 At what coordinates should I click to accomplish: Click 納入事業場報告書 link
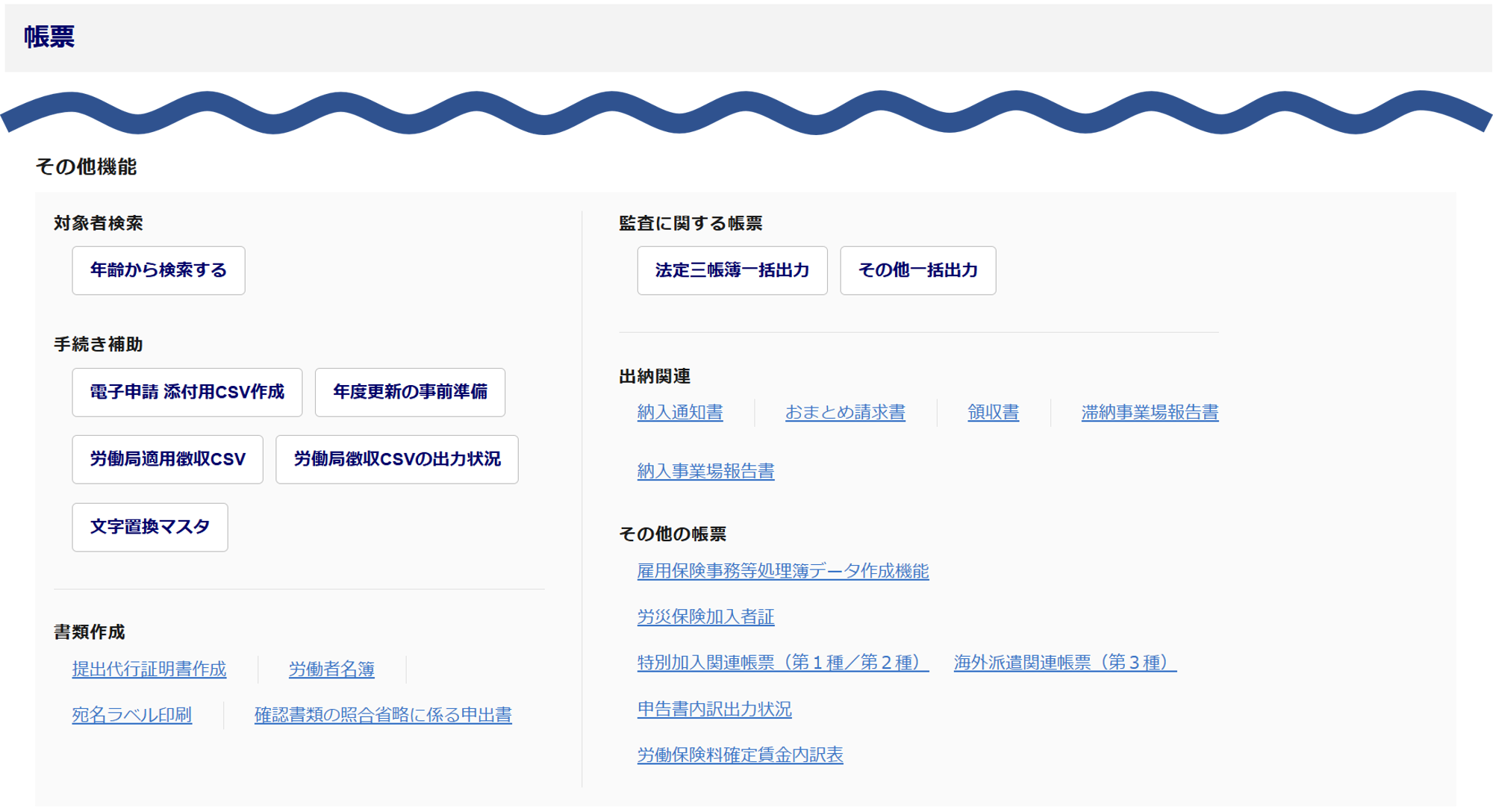click(x=705, y=471)
